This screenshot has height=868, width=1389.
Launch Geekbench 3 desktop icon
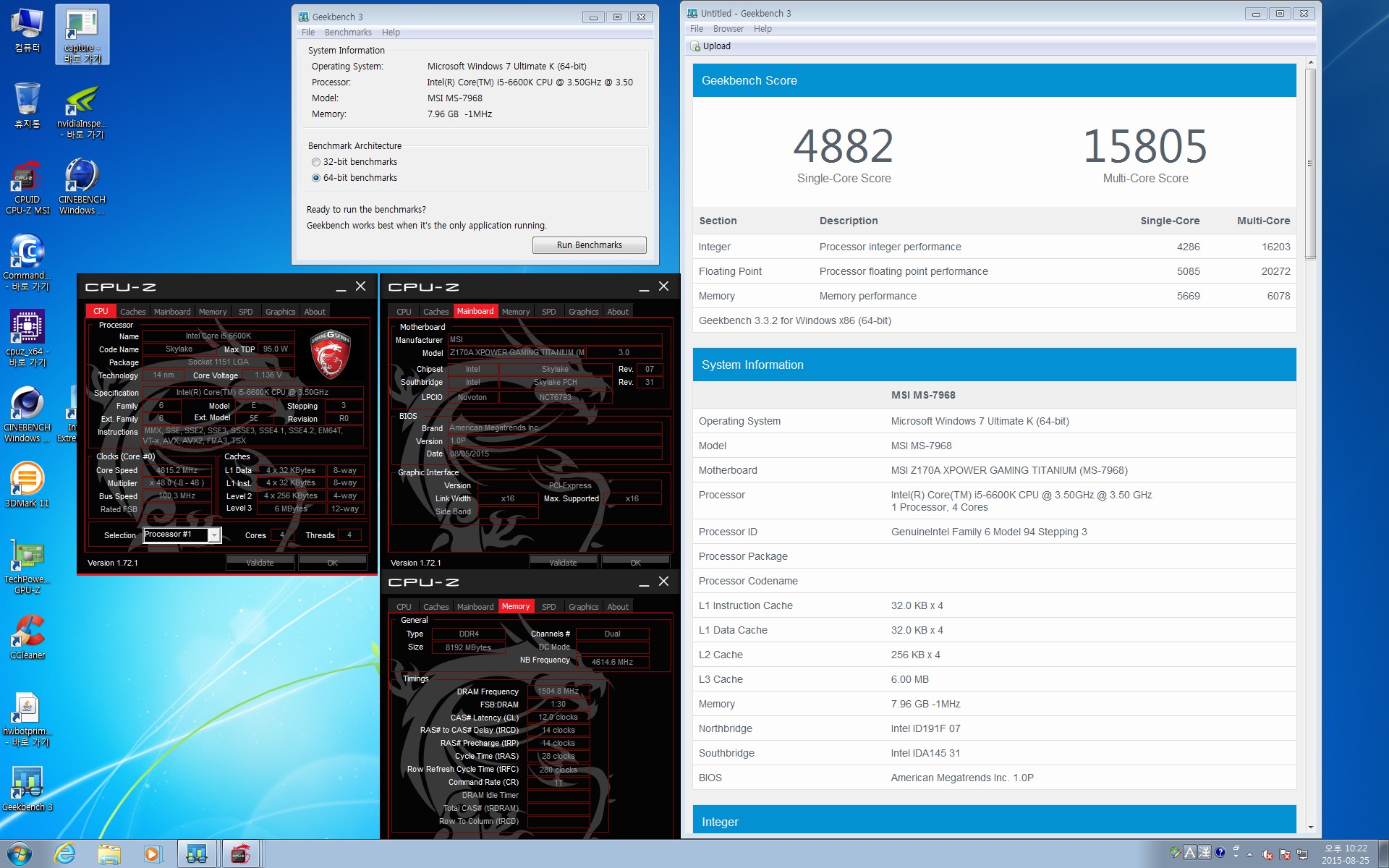27,789
